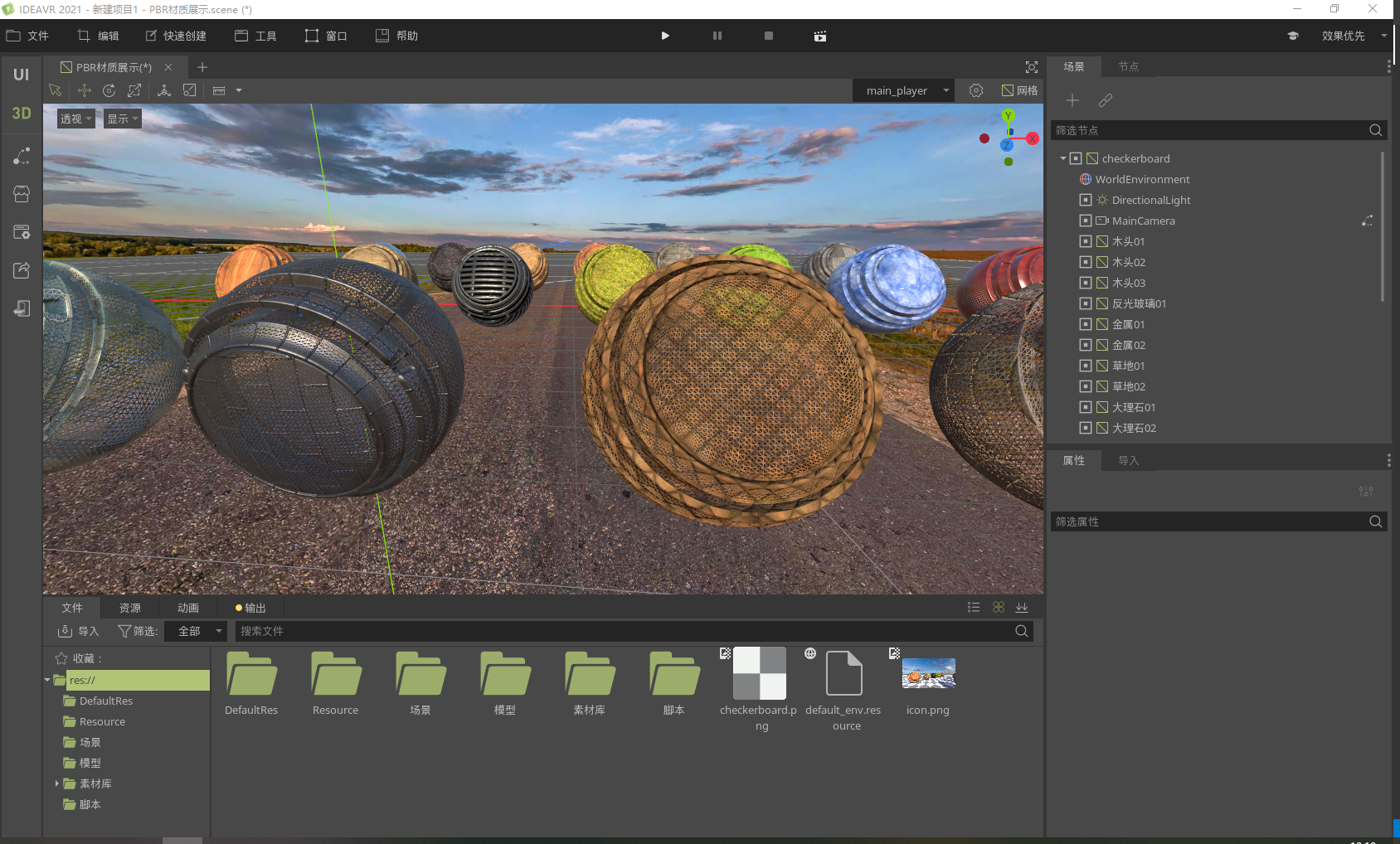Image resolution: width=1400 pixels, height=844 pixels.
Task: Activate the move tool in viewport toolbar
Action: click(84, 90)
